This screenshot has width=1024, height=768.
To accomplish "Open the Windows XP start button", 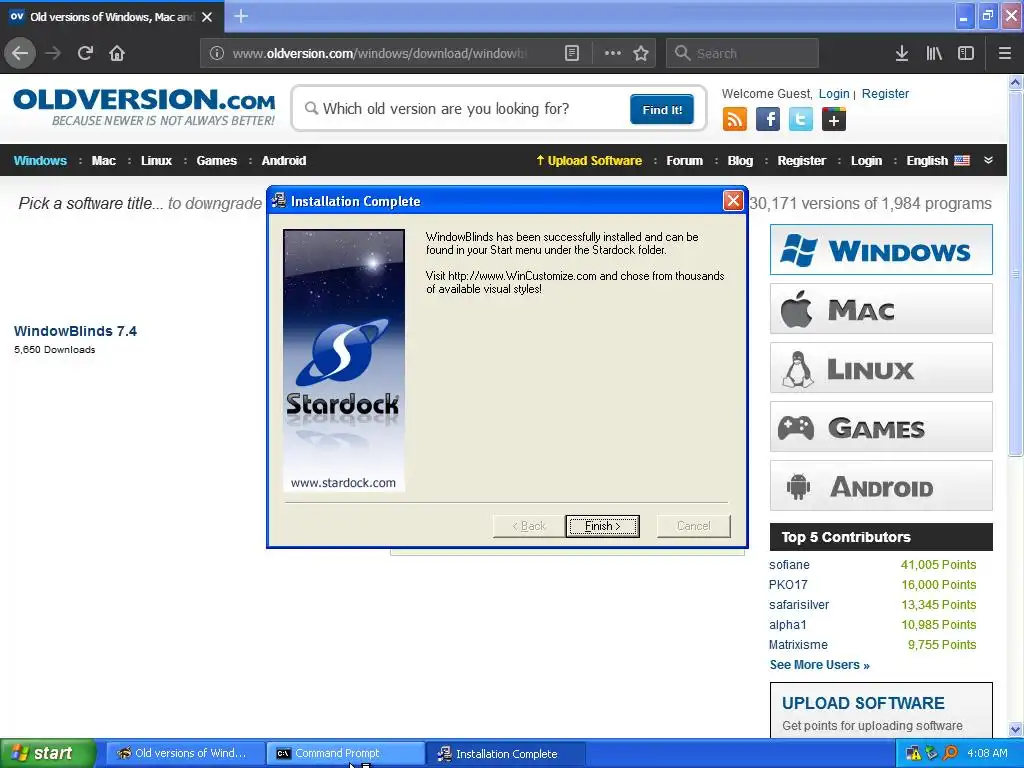I will 47,753.
